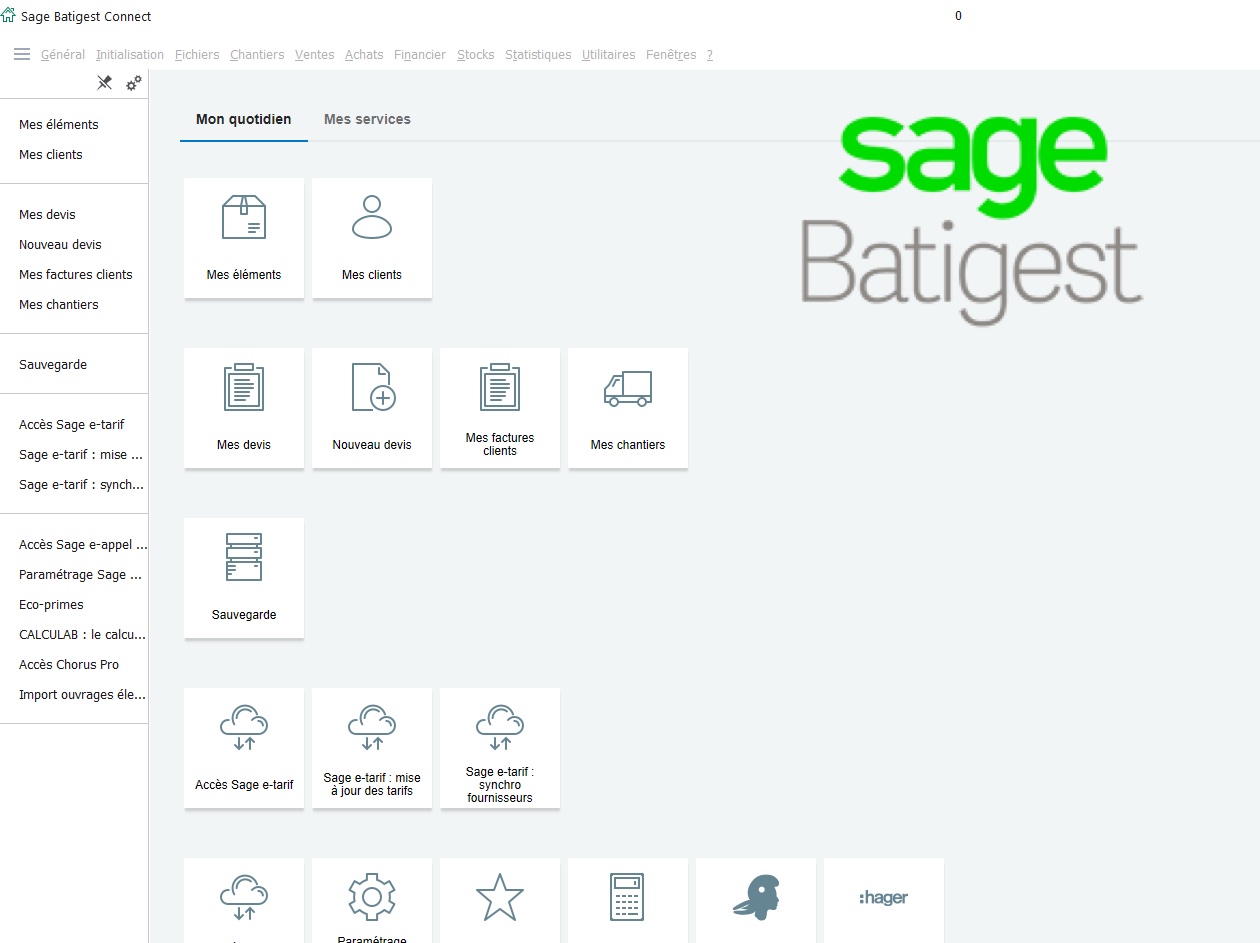Click the bottom-row cloud sync tile
The image size is (1260, 943).
(x=244, y=900)
